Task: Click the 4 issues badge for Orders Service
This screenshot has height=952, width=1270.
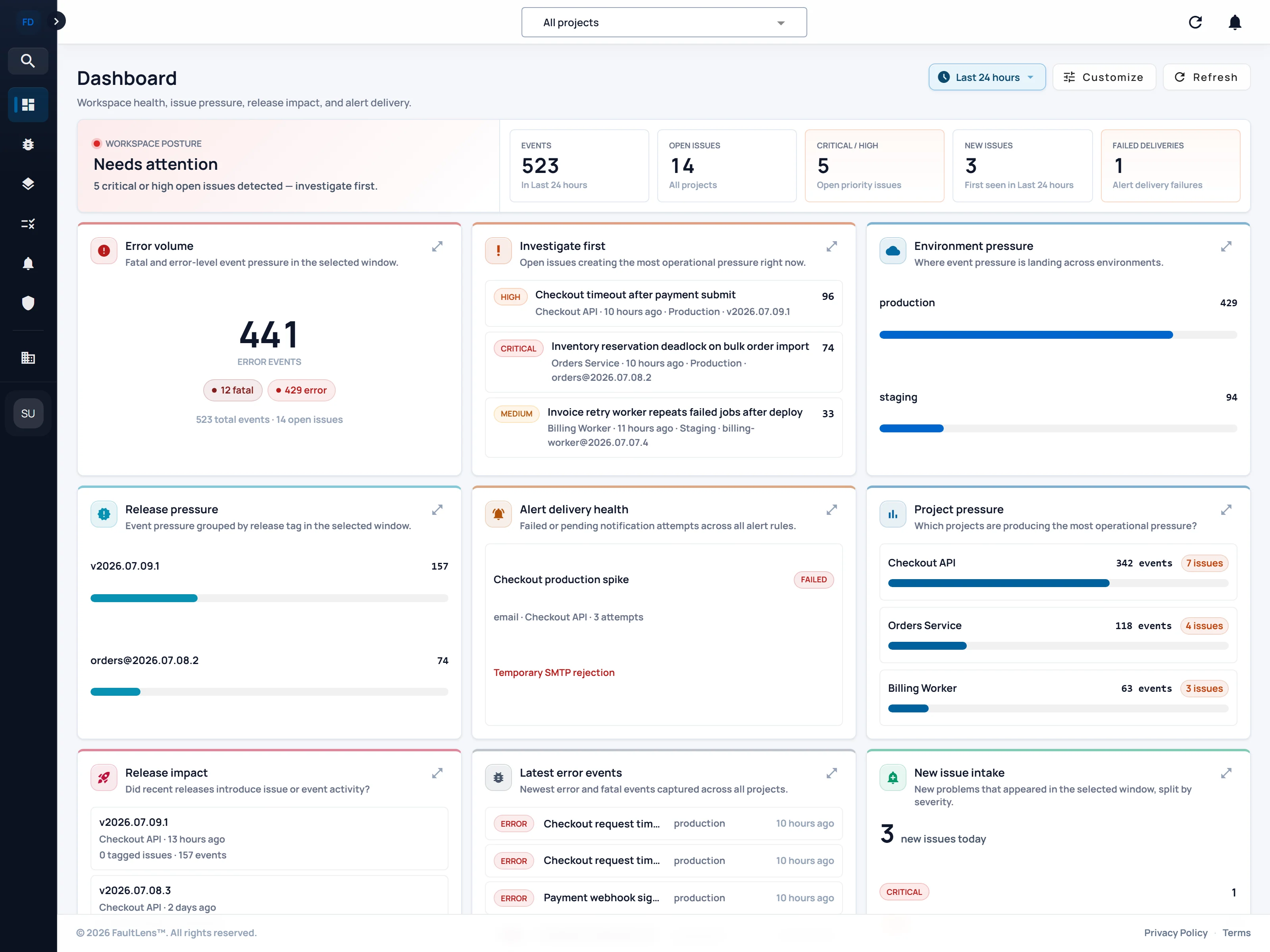Action: tap(1204, 626)
